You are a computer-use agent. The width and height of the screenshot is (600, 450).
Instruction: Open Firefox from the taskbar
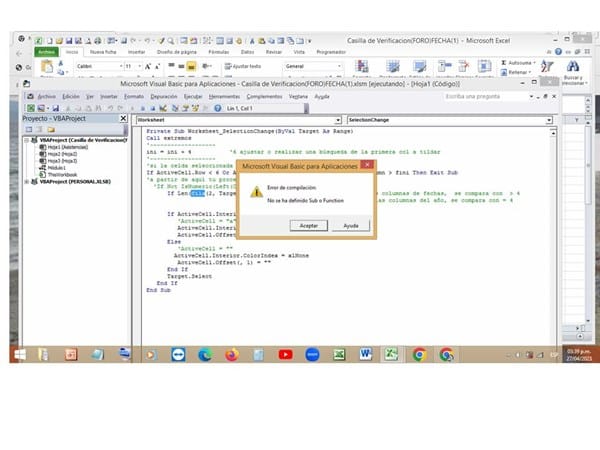pyautogui.click(x=230, y=354)
